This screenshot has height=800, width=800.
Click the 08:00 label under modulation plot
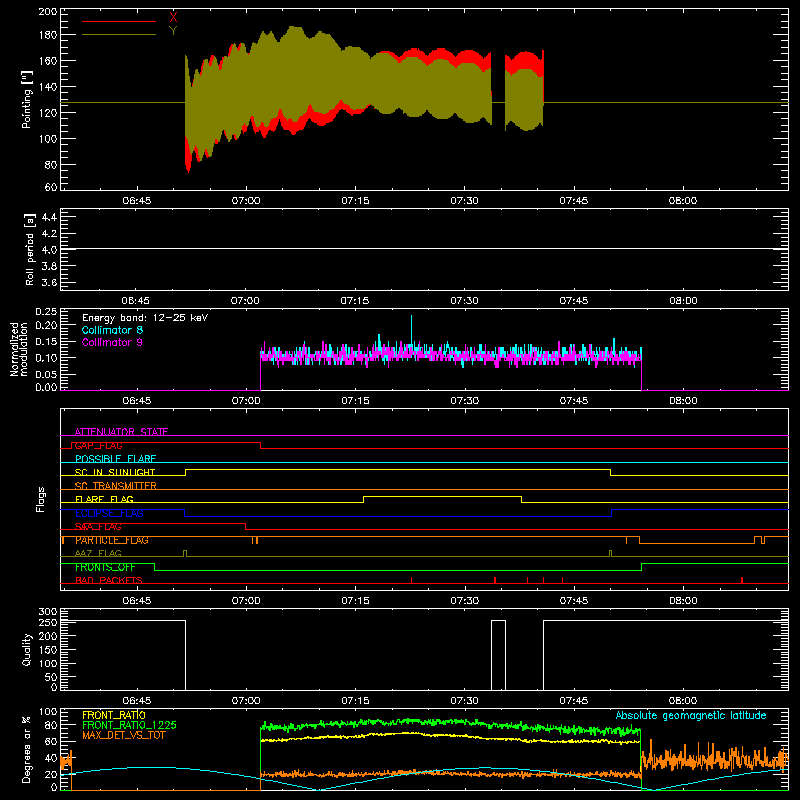[x=683, y=401]
